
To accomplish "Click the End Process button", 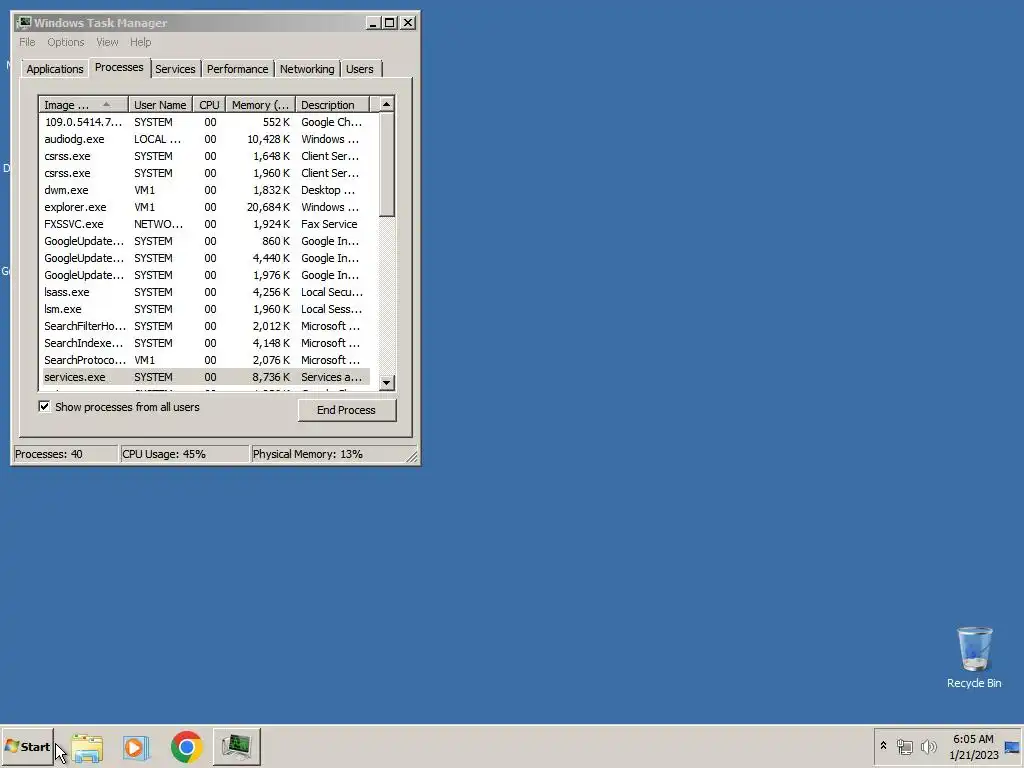I will (x=347, y=410).
